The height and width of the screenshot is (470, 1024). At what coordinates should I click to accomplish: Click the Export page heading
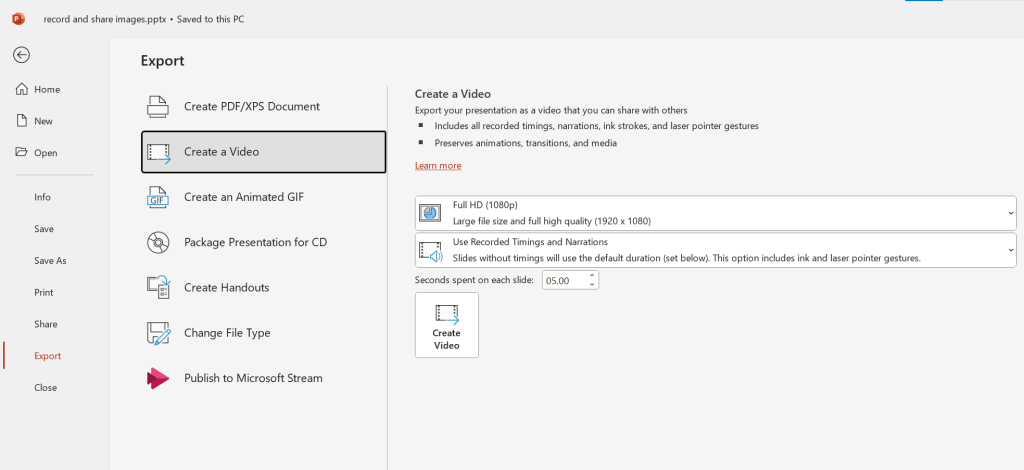pyautogui.click(x=163, y=61)
